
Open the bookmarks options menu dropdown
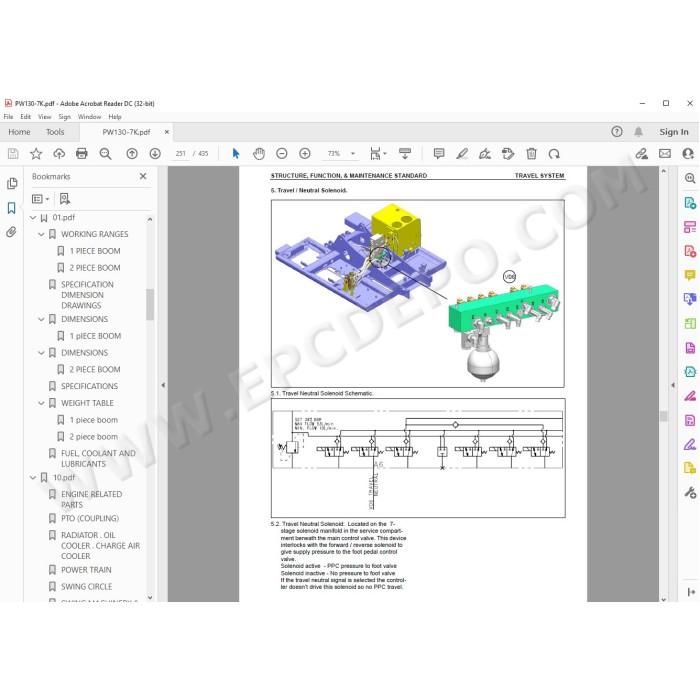pyautogui.click(x=40, y=199)
